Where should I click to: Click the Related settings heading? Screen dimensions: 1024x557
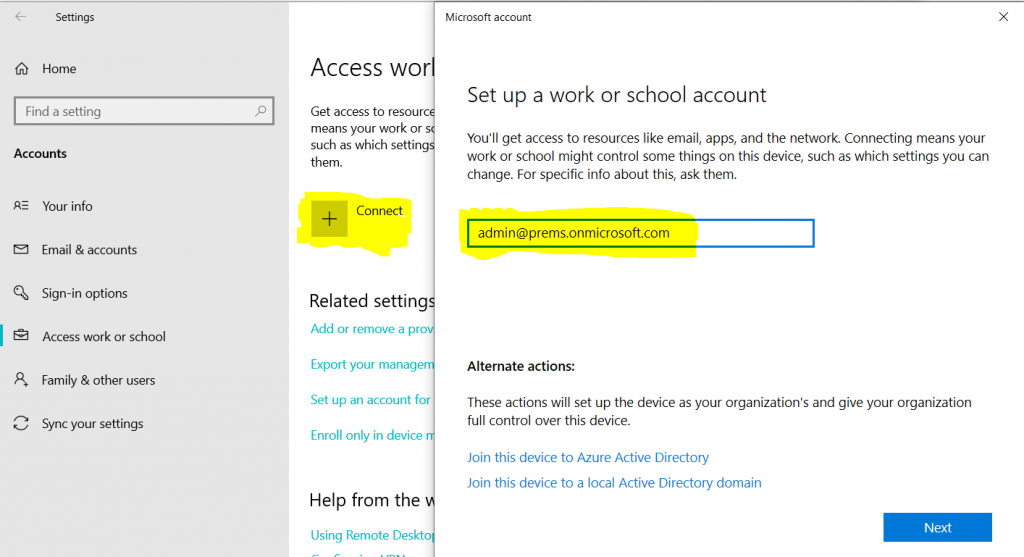tap(372, 301)
